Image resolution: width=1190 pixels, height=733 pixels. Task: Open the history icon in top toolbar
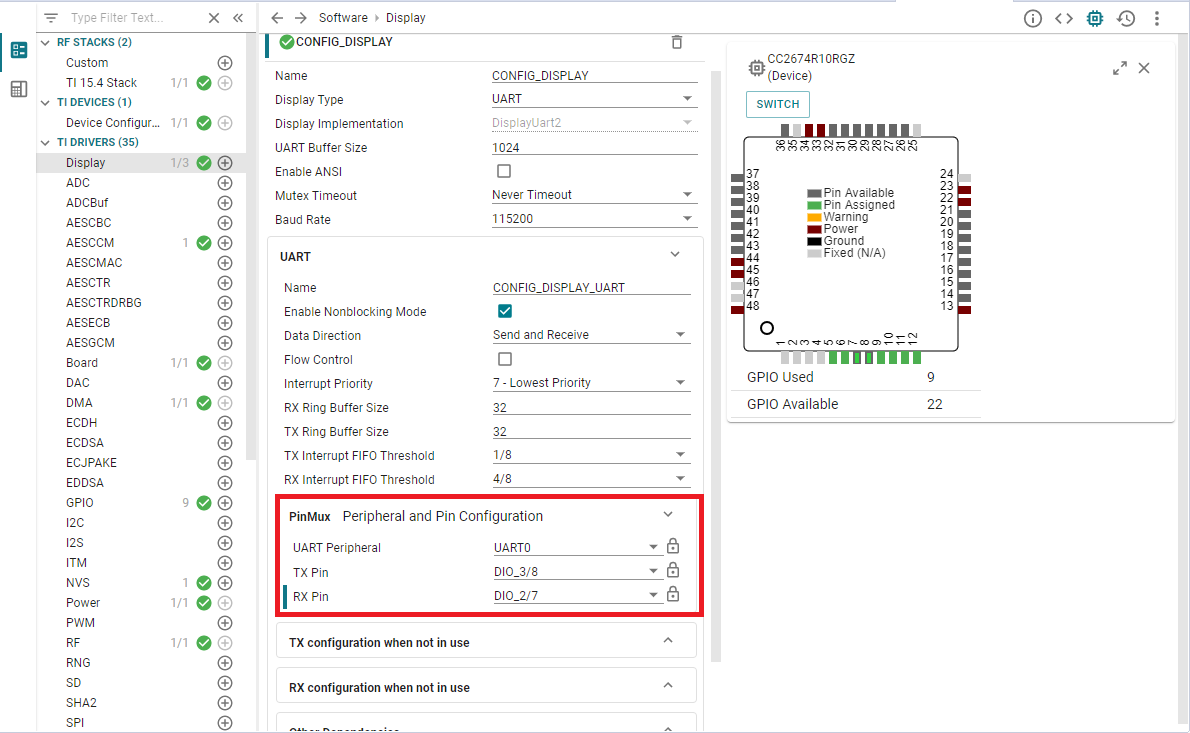pos(1126,18)
